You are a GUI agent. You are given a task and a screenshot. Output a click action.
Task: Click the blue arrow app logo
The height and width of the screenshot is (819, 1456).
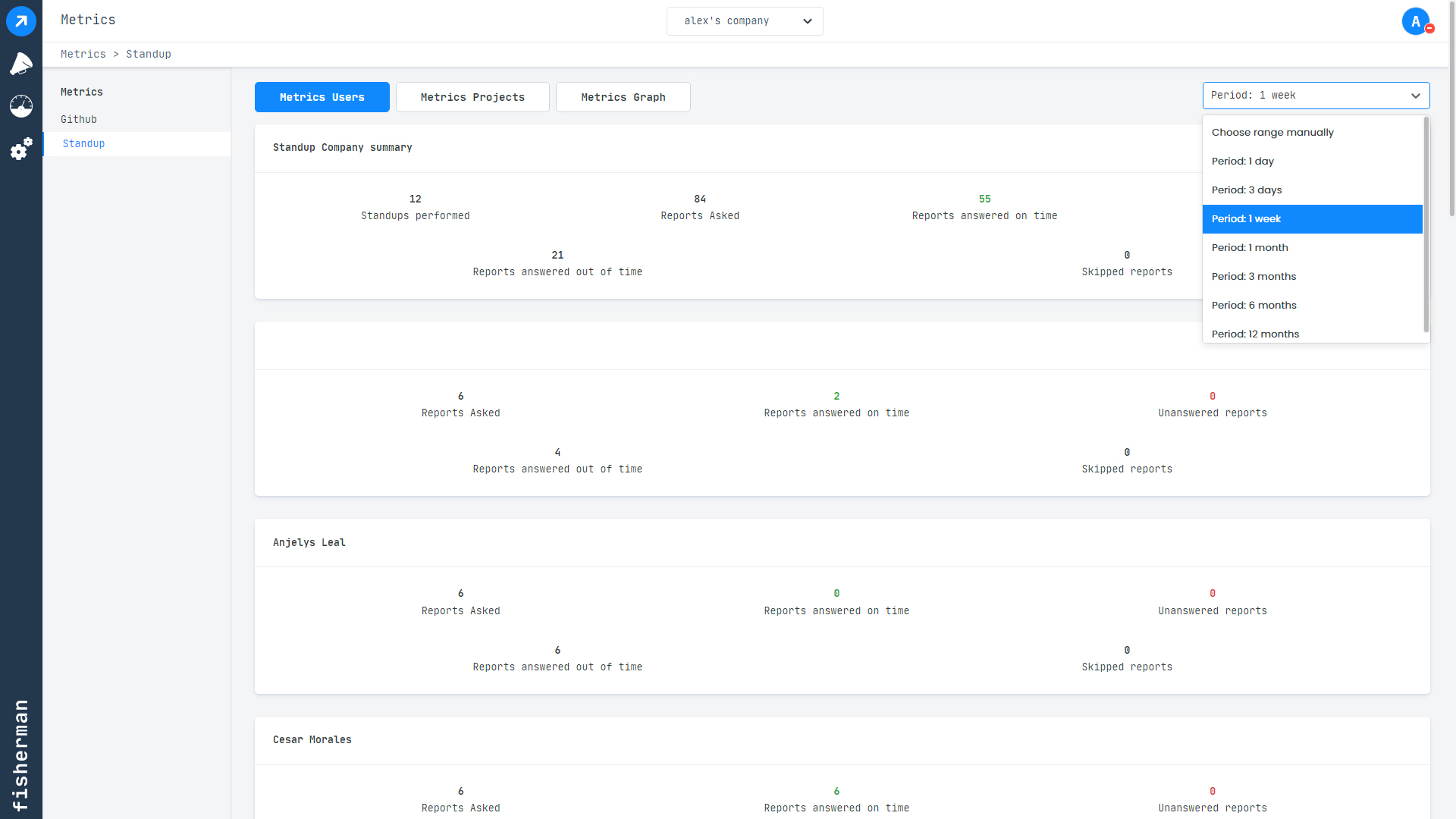(x=20, y=20)
